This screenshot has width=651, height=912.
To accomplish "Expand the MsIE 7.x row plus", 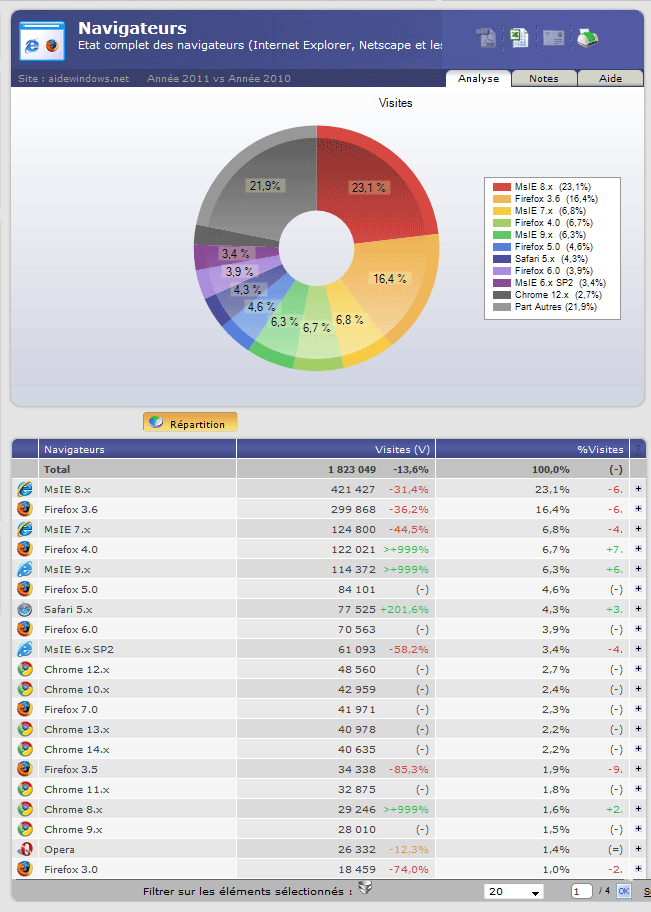I will click(638, 529).
